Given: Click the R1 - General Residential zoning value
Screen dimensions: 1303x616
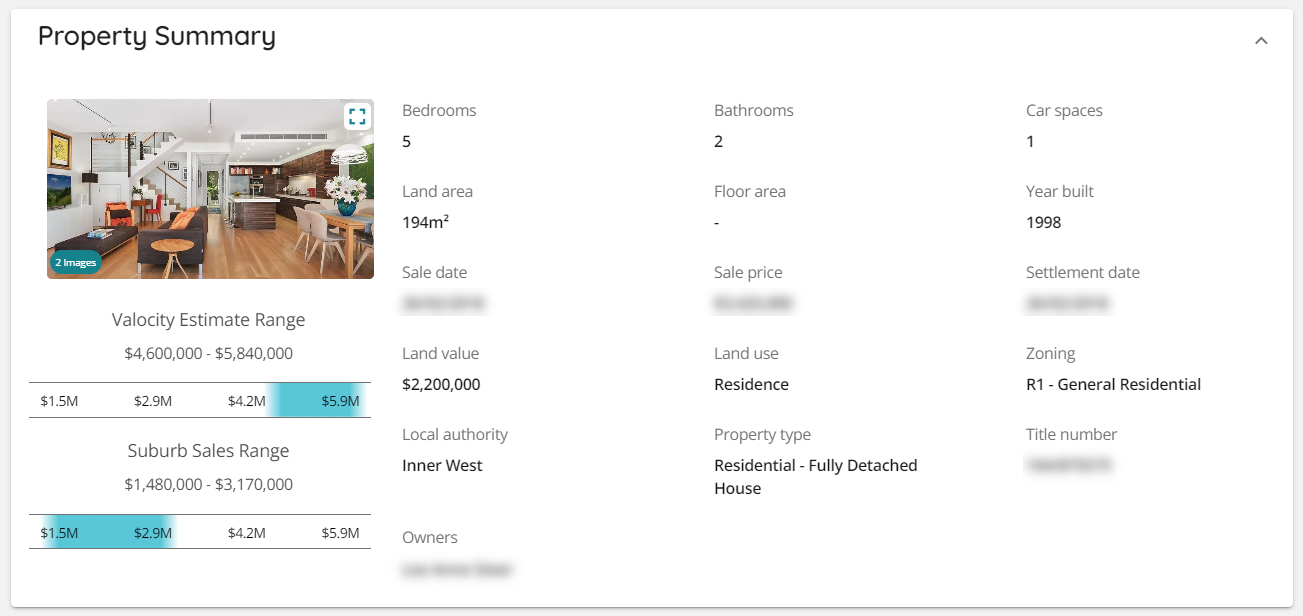Looking at the screenshot, I should point(1113,385).
